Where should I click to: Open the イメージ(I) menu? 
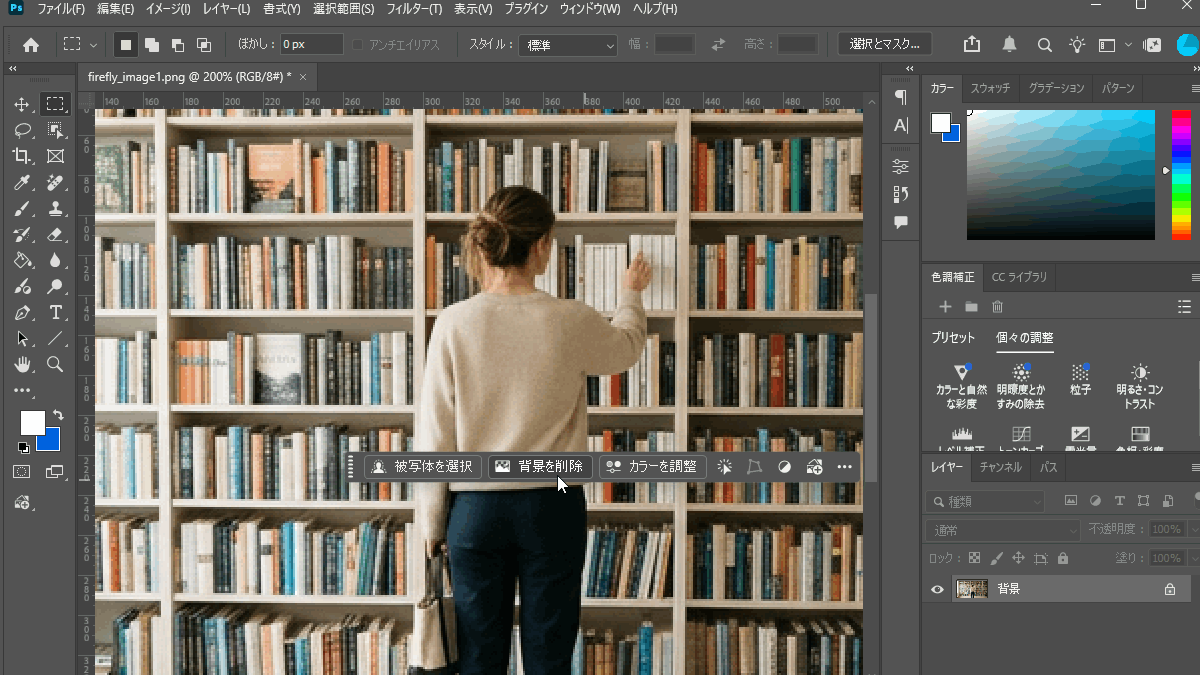(166, 9)
